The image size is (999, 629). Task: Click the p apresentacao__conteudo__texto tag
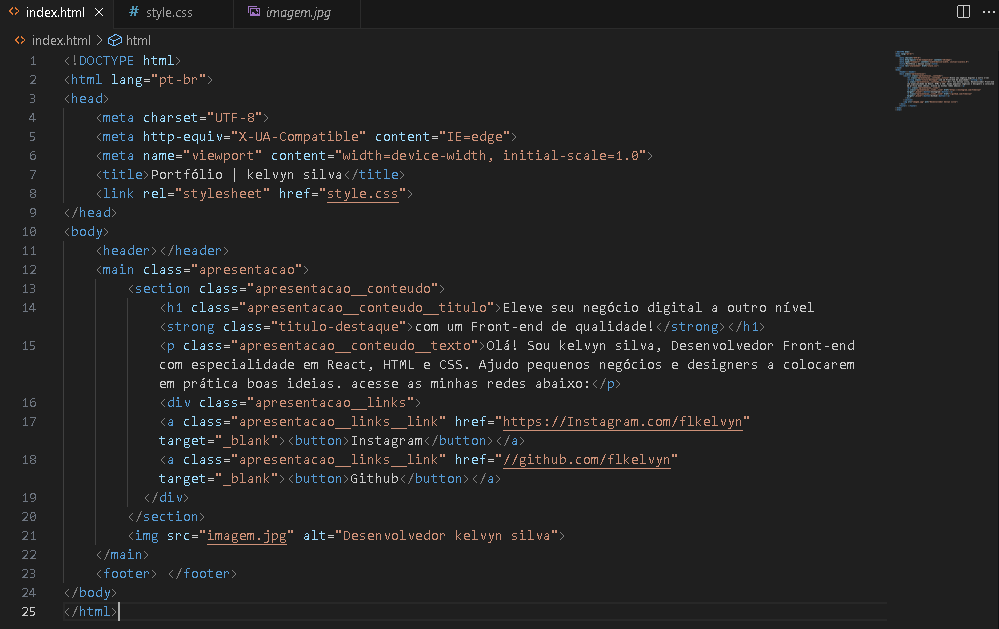pyautogui.click(x=322, y=346)
